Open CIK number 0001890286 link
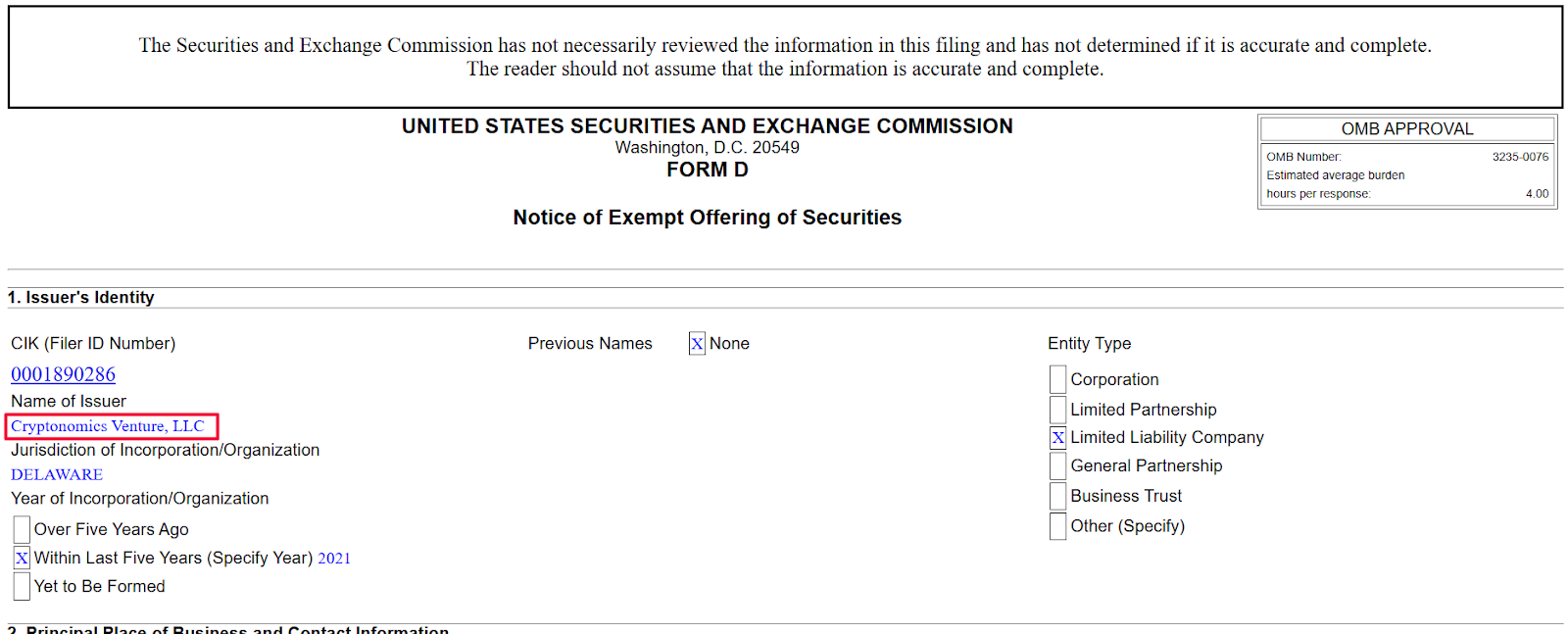Image resolution: width=1568 pixels, height=634 pixels. pos(63,374)
